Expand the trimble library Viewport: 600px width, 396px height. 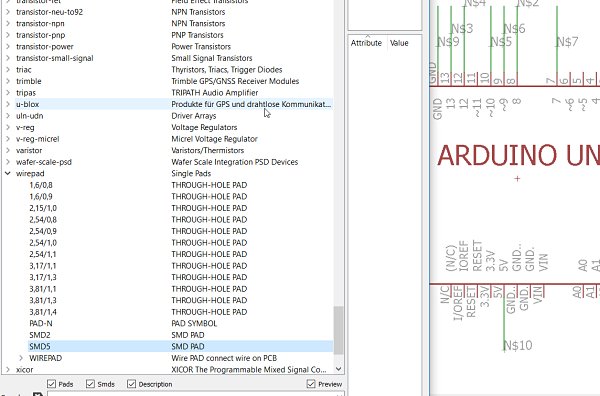[8, 81]
